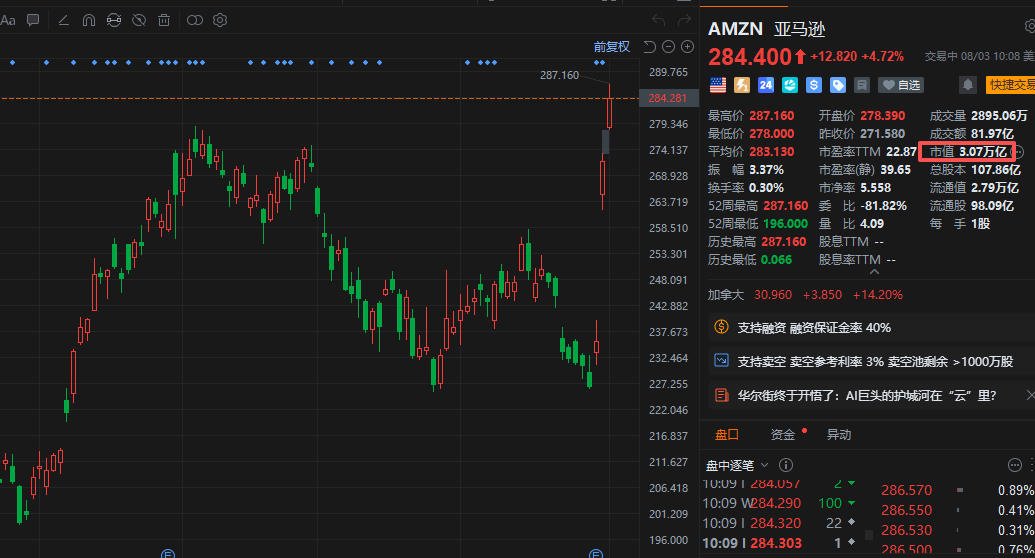Click the 287.160 high label on chart
The image size is (1035, 558).
click(x=559, y=75)
